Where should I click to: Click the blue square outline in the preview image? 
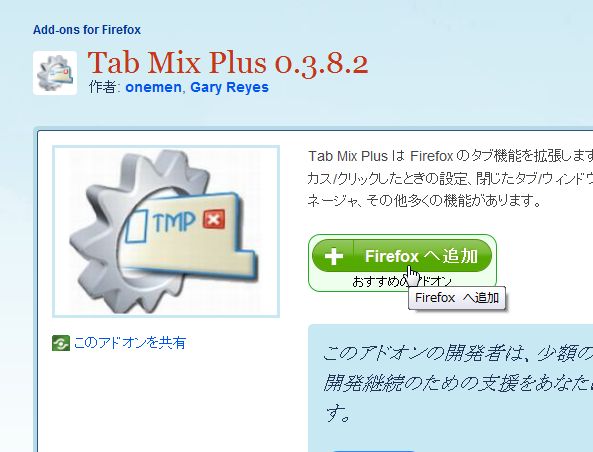136,226
